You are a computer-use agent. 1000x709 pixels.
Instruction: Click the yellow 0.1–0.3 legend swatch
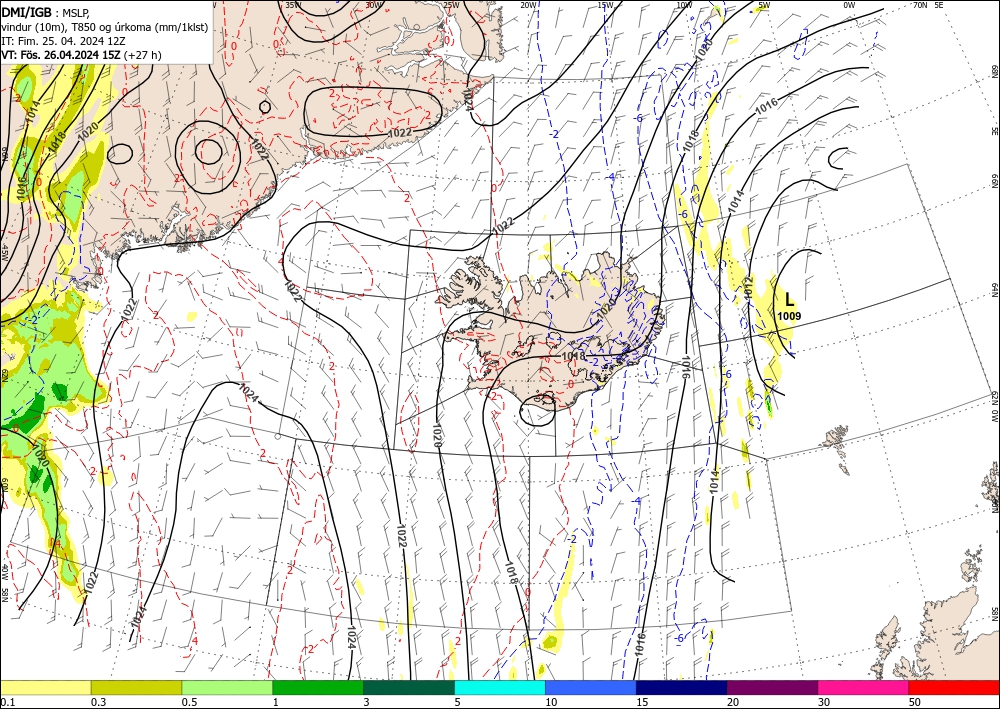coord(45,687)
